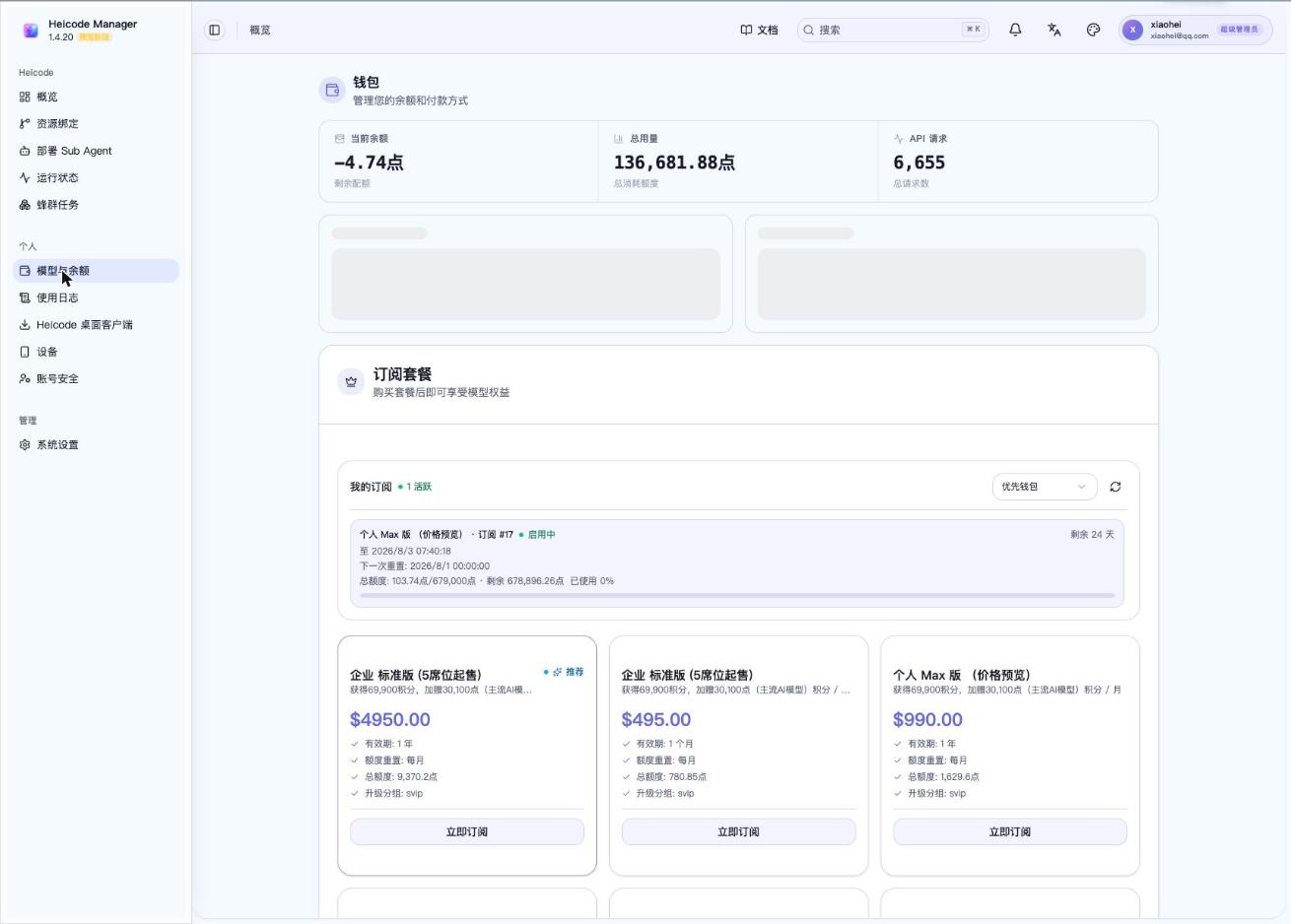Viewport: 1291px width, 924px height.
Task: Click the 推荐 badge on the first plan
Action: coord(564,672)
